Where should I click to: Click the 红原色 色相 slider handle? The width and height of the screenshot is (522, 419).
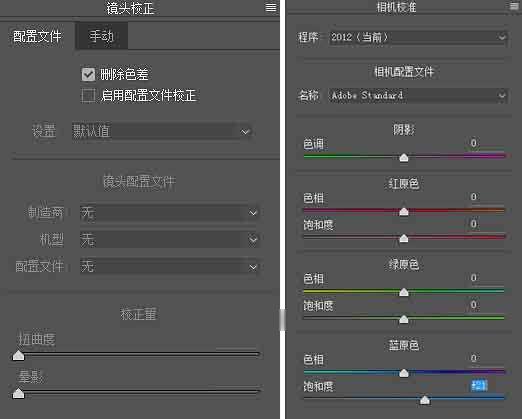pos(404,212)
